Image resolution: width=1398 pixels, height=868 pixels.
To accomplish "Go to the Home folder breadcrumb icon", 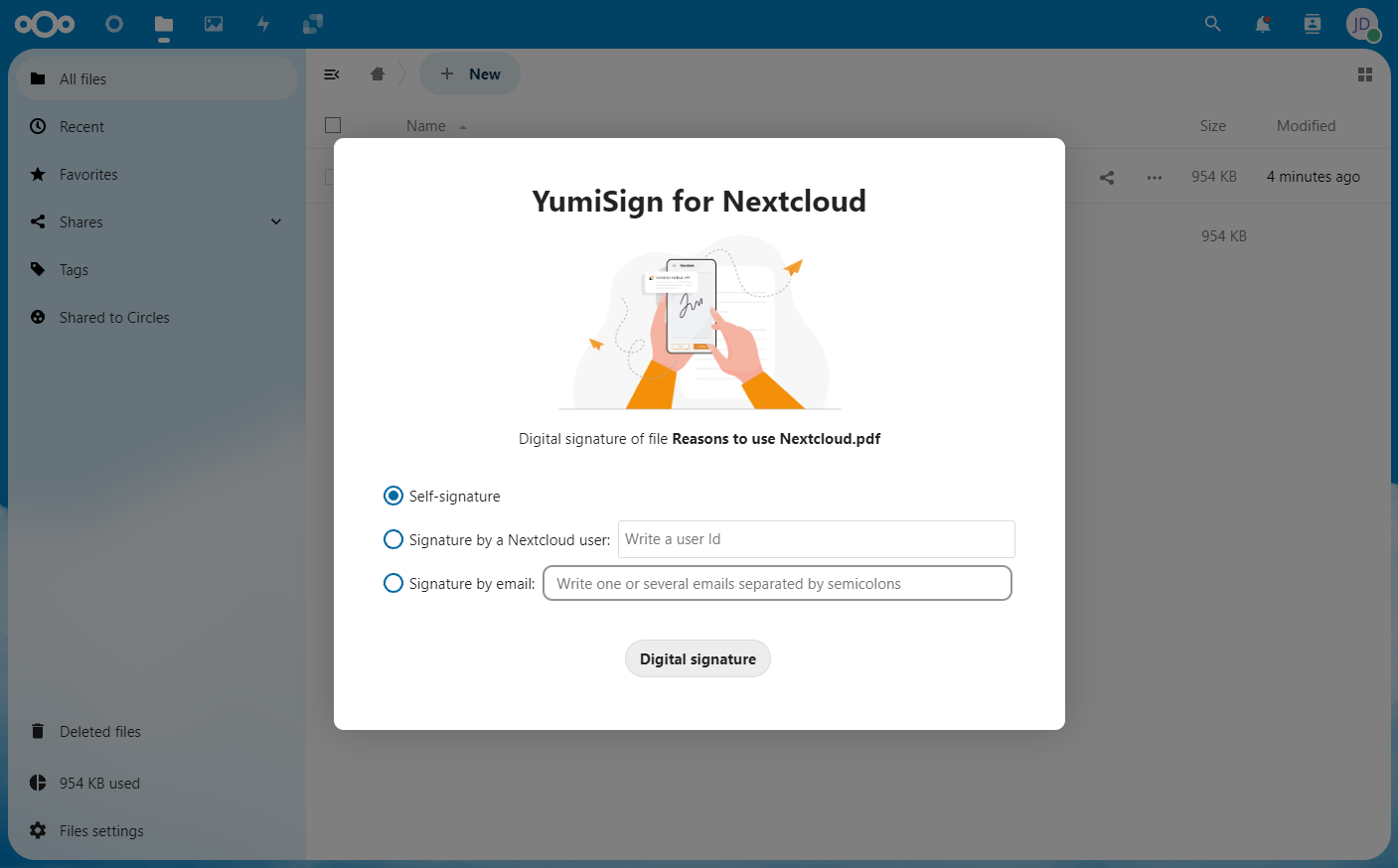I will coord(378,74).
